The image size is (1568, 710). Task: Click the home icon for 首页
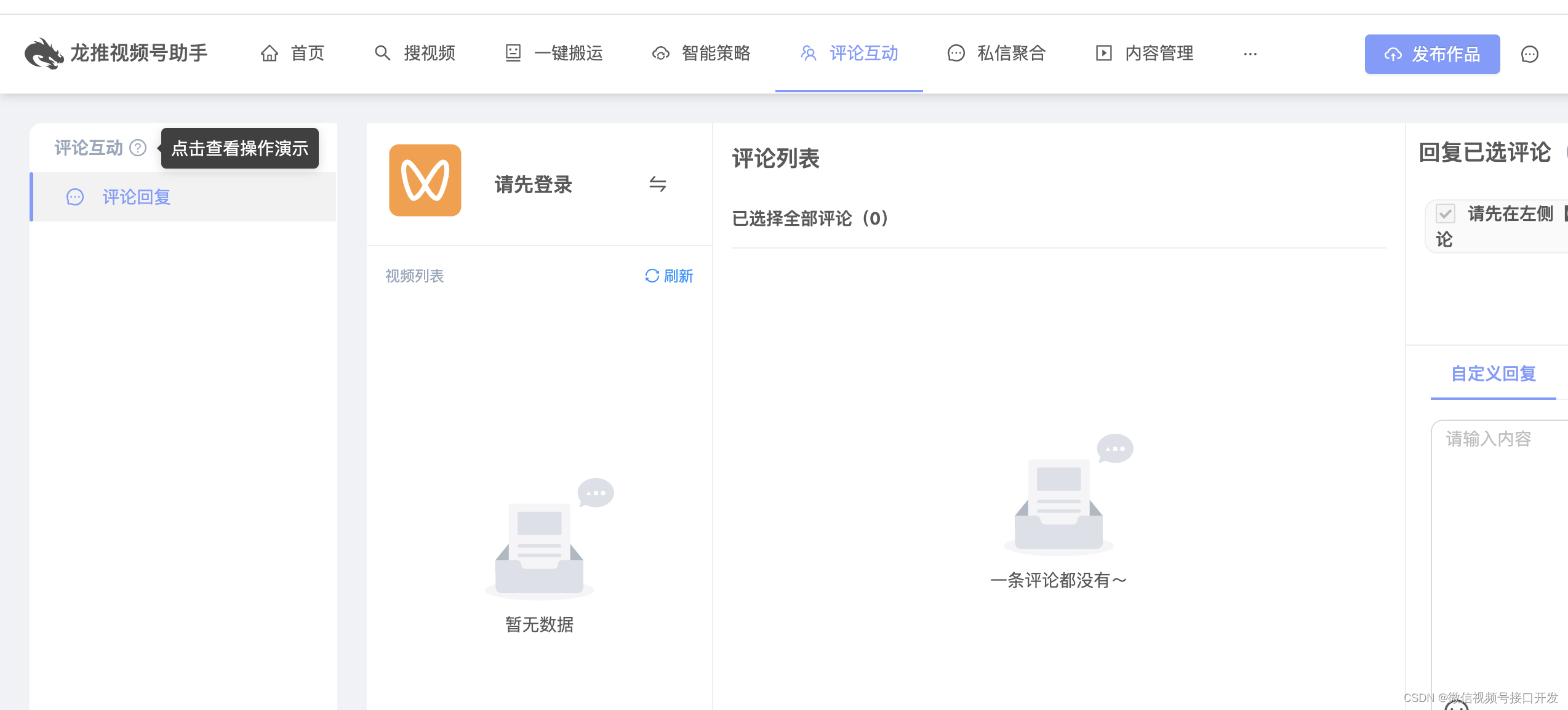(x=269, y=54)
